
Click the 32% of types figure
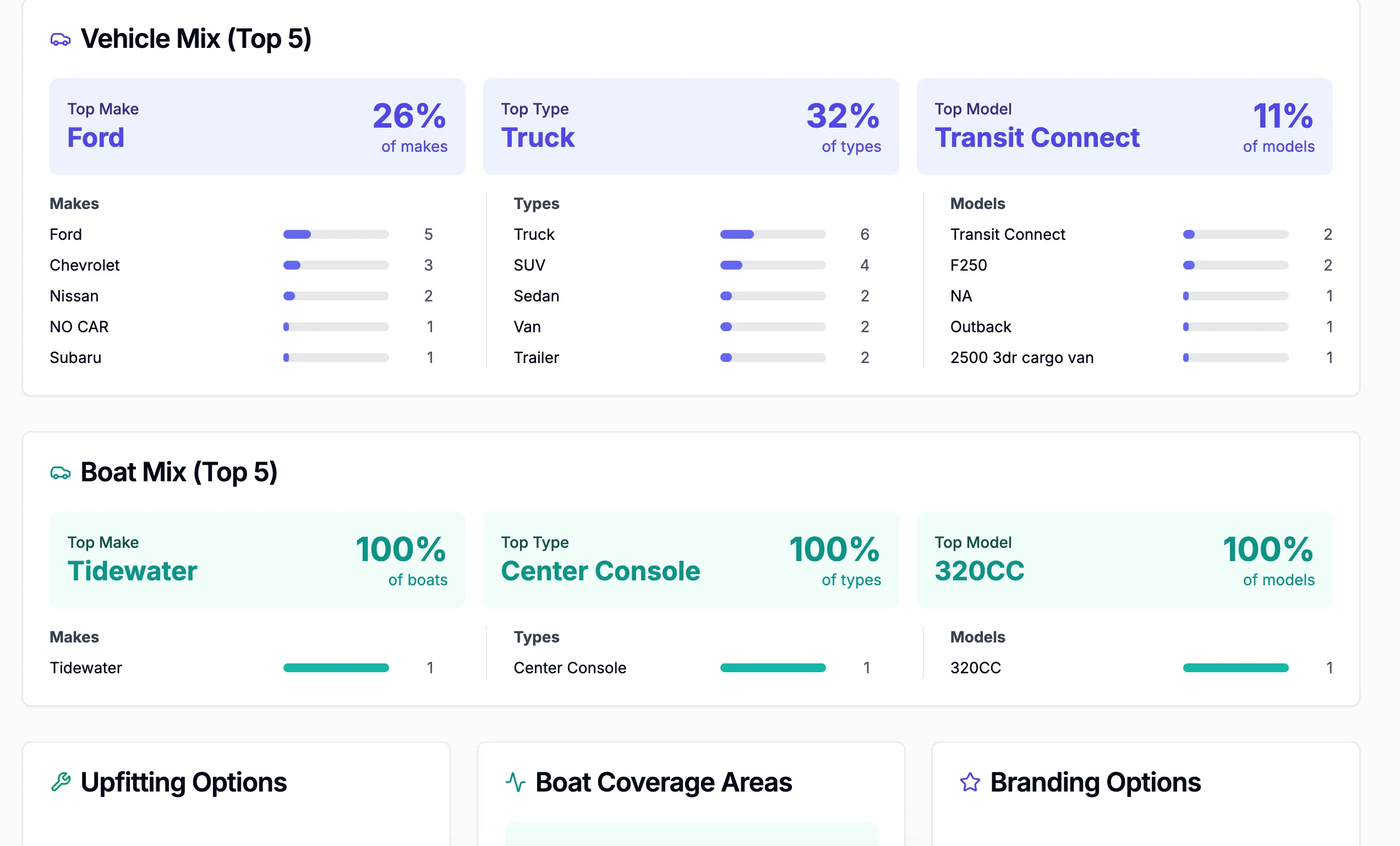843,127
